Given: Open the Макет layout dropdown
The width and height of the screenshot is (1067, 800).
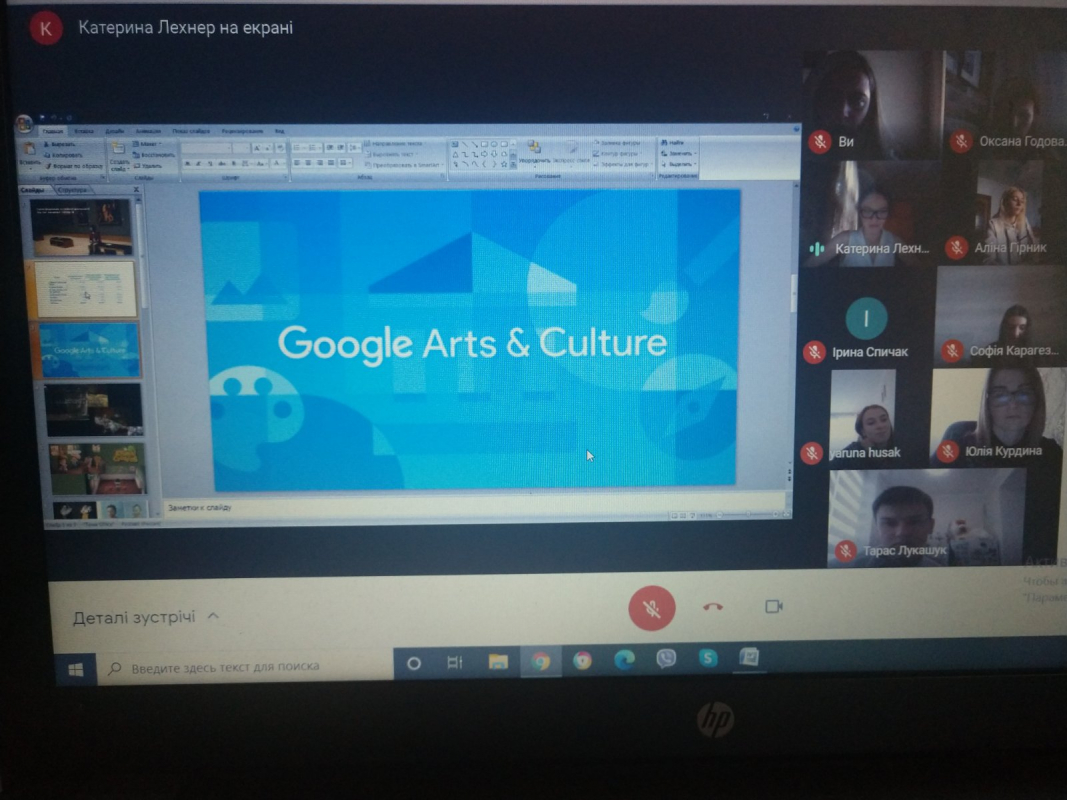Looking at the screenshot, I should pos(147,144).
